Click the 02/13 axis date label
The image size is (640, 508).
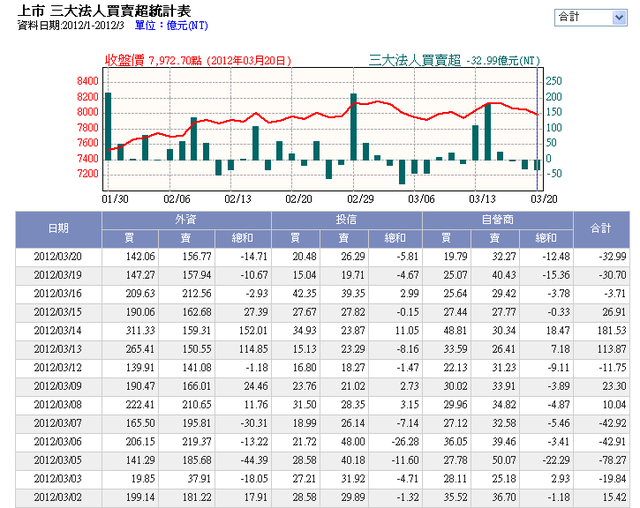click(x=238, y=199)
